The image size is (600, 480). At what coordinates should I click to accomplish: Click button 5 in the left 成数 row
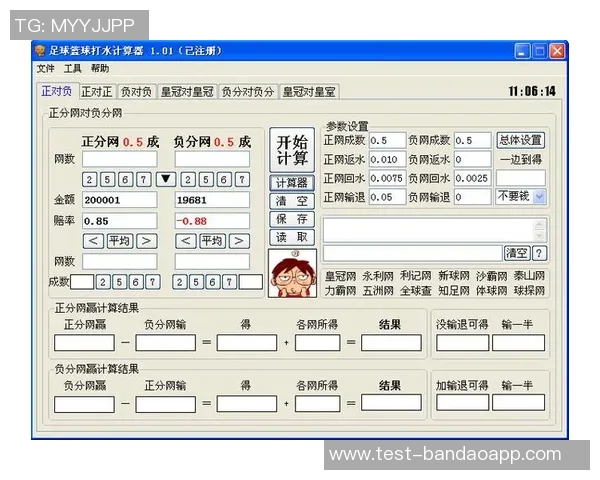tap(119, 282)
